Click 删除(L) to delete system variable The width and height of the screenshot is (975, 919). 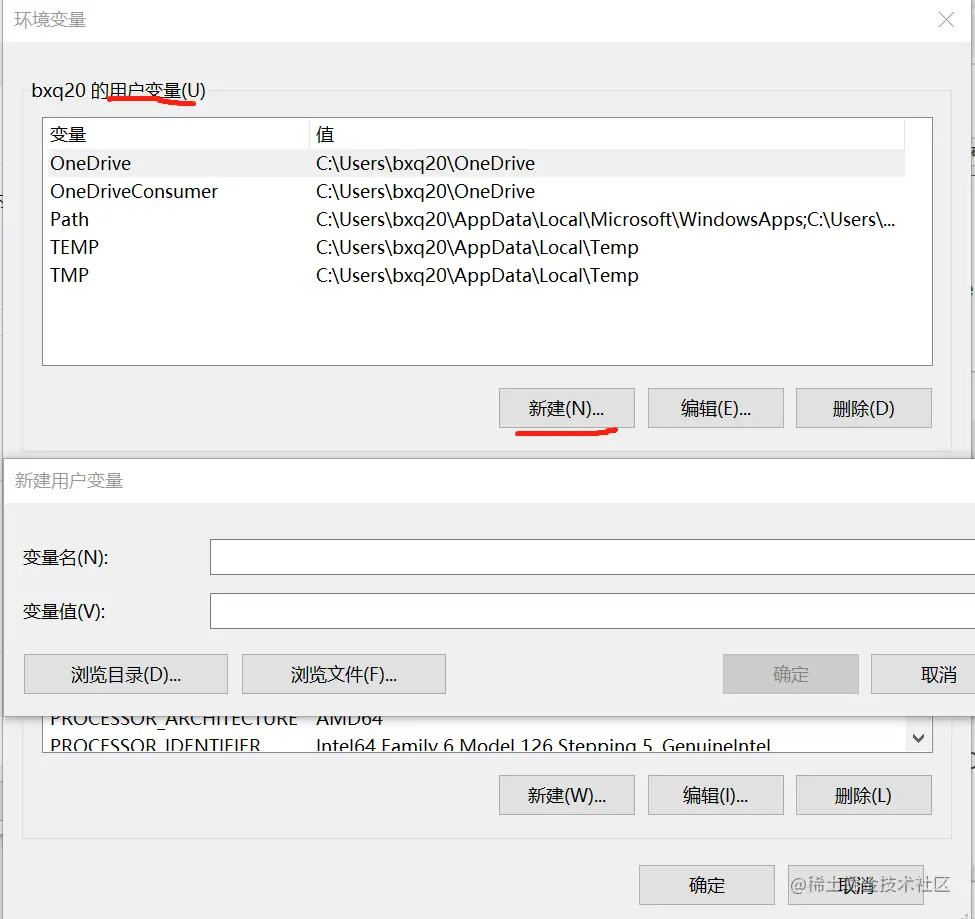click(863, 794)
